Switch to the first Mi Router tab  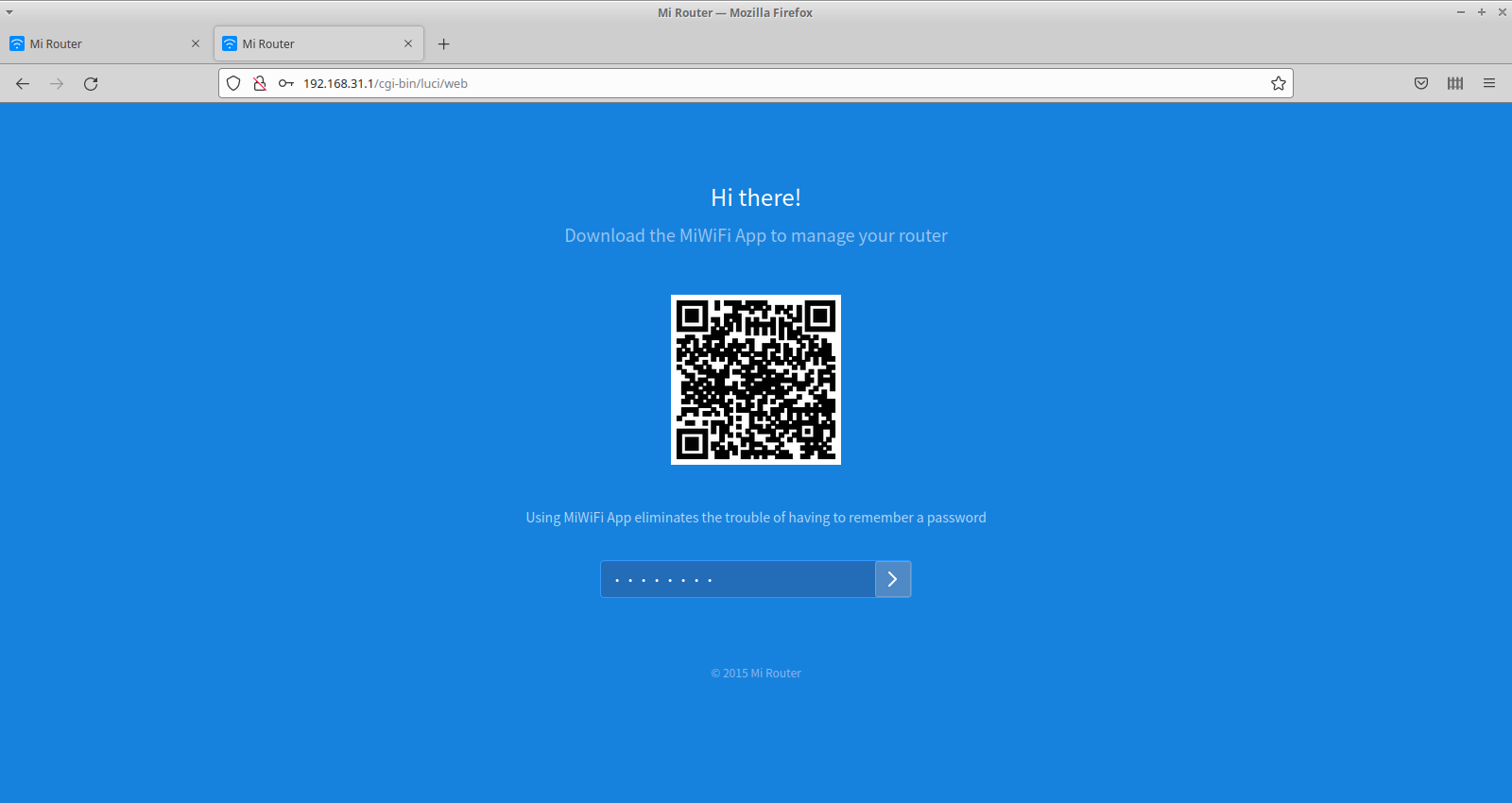106,43
